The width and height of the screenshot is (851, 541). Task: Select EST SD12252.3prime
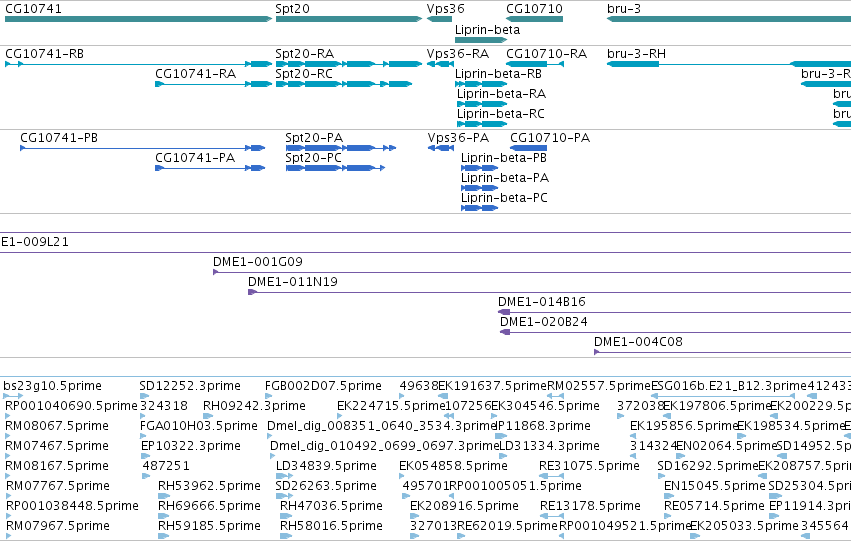click(x=190, y=386)
